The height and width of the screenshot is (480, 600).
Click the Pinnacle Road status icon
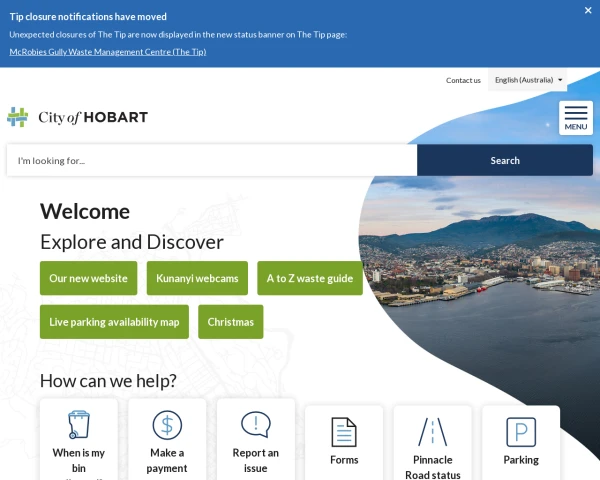click(432, 432)
